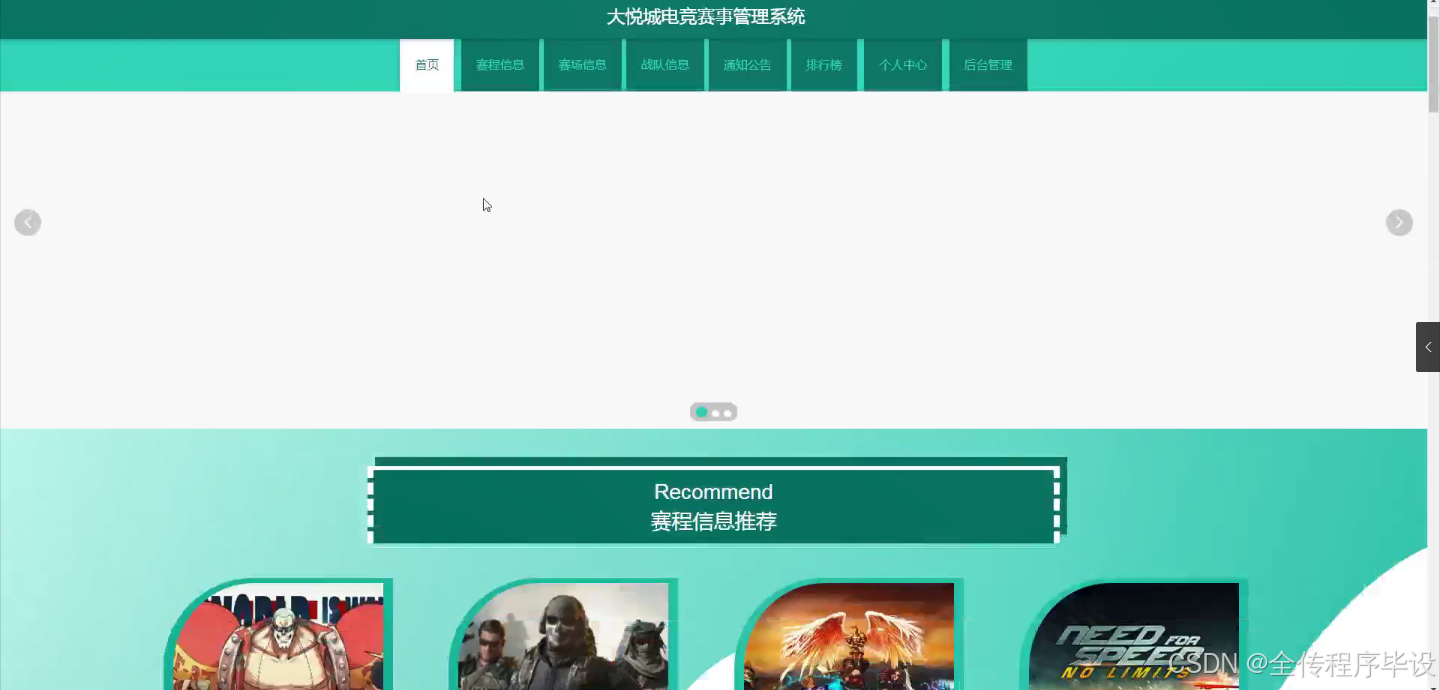The width and height of the screenshot is (1440, 690).
Task: Switch to the active first carousel slide dot
Action: pos(701,412)
